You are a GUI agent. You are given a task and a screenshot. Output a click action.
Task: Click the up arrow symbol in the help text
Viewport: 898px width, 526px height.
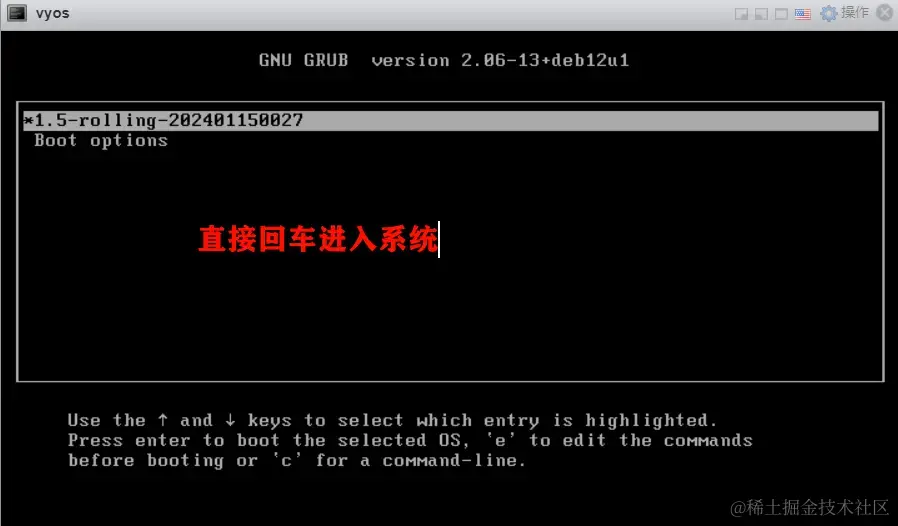coord(163,420)
